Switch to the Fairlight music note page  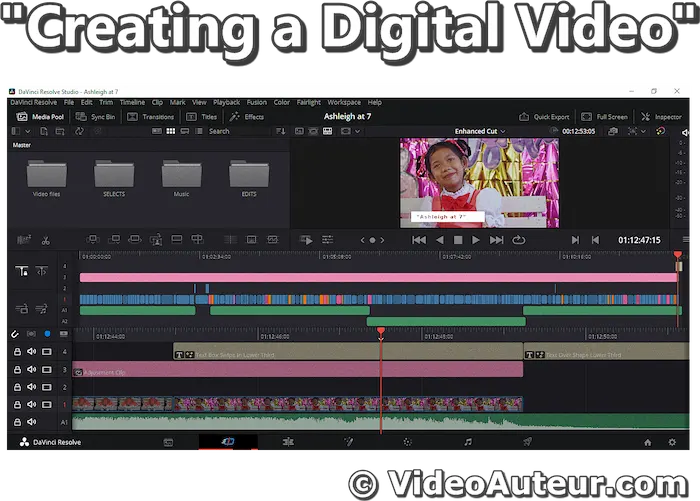coord(467,442)
